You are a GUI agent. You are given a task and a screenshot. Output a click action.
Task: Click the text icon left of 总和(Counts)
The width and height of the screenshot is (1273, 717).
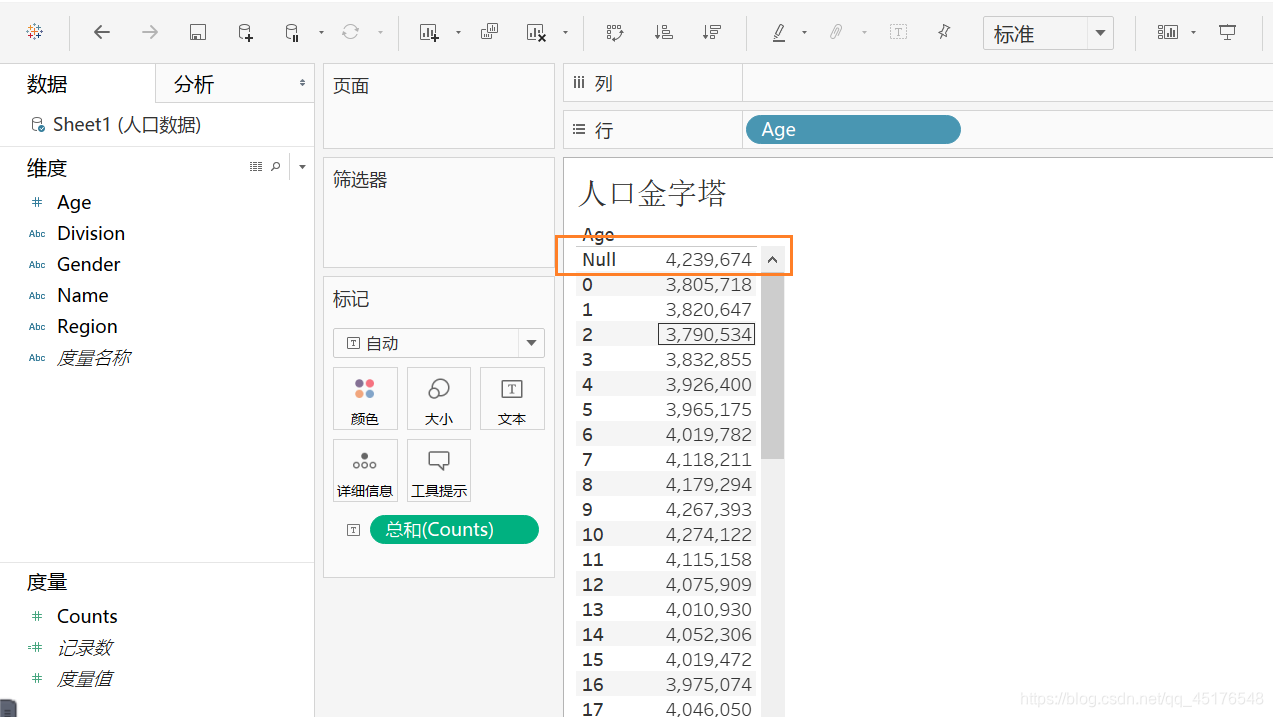click(353, 530)
